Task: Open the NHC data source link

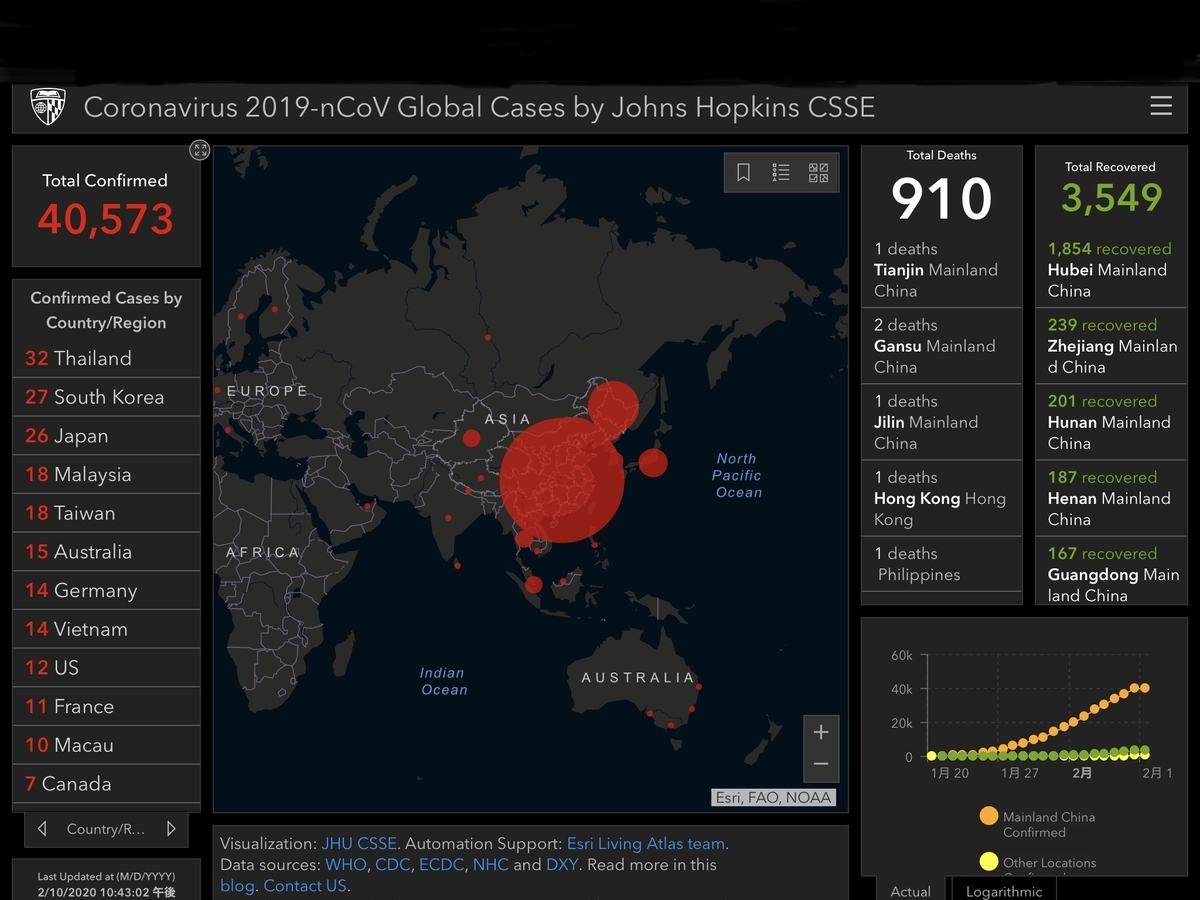Action: tap(491, 864)
